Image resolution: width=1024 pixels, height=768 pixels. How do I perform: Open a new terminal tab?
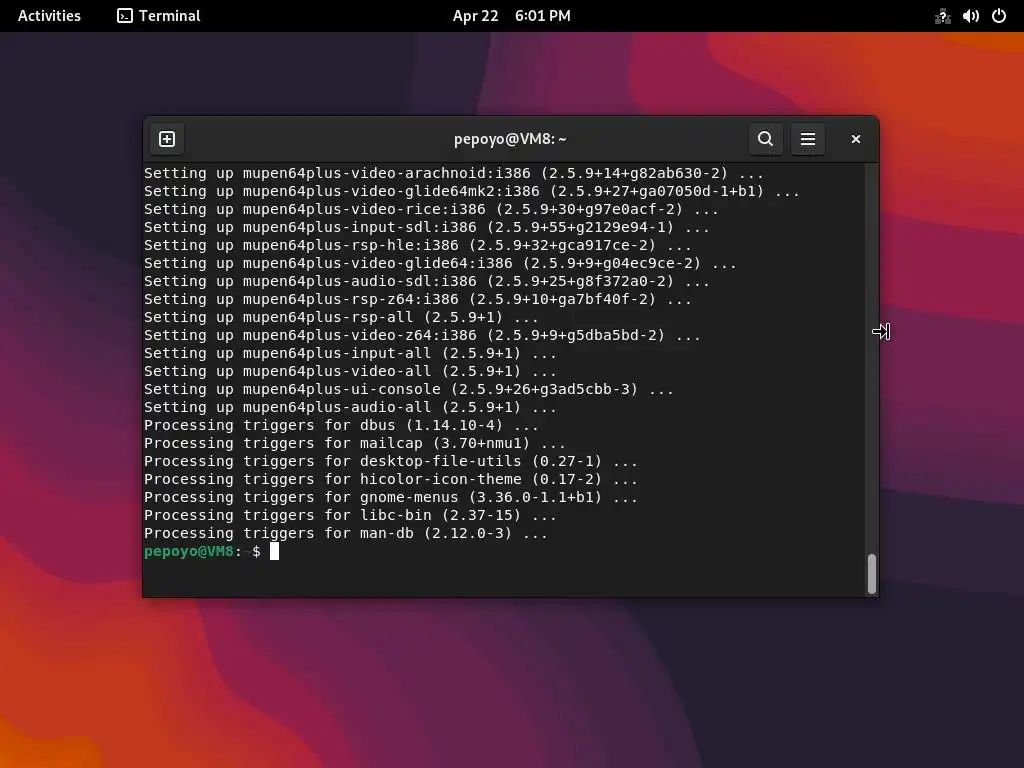pos(167,139)
